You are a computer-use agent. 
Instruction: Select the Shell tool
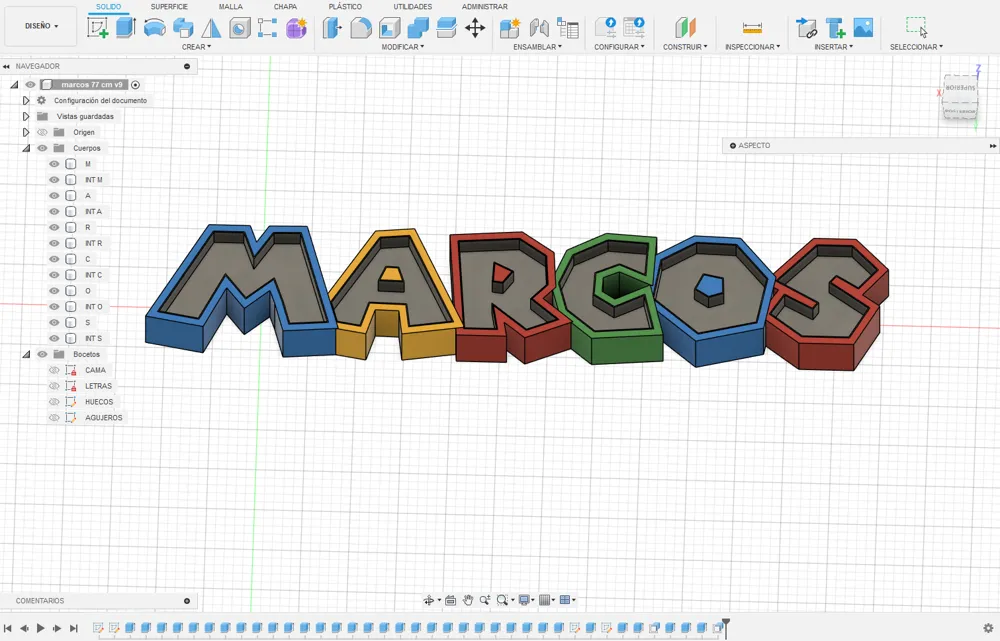pos(390,28)
